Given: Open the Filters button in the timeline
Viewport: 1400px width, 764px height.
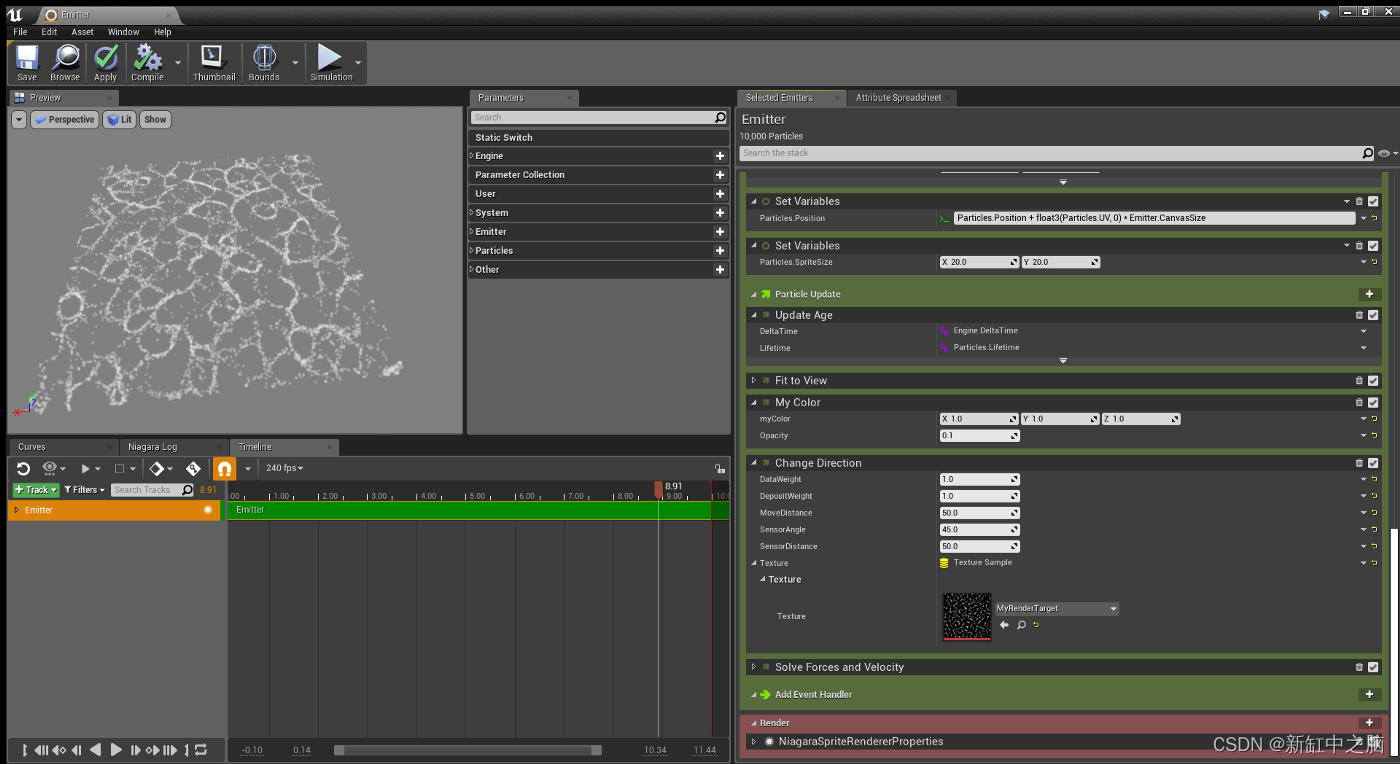Looking at the screenshot, I should 86,490.
